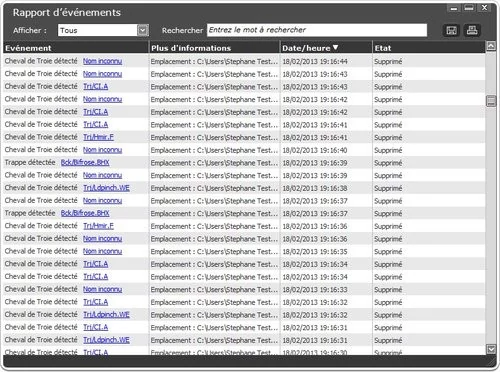500x372 pixels.
Task: Click the Rechercher search field
Action: pyautogui.click(x=317, y=30)
